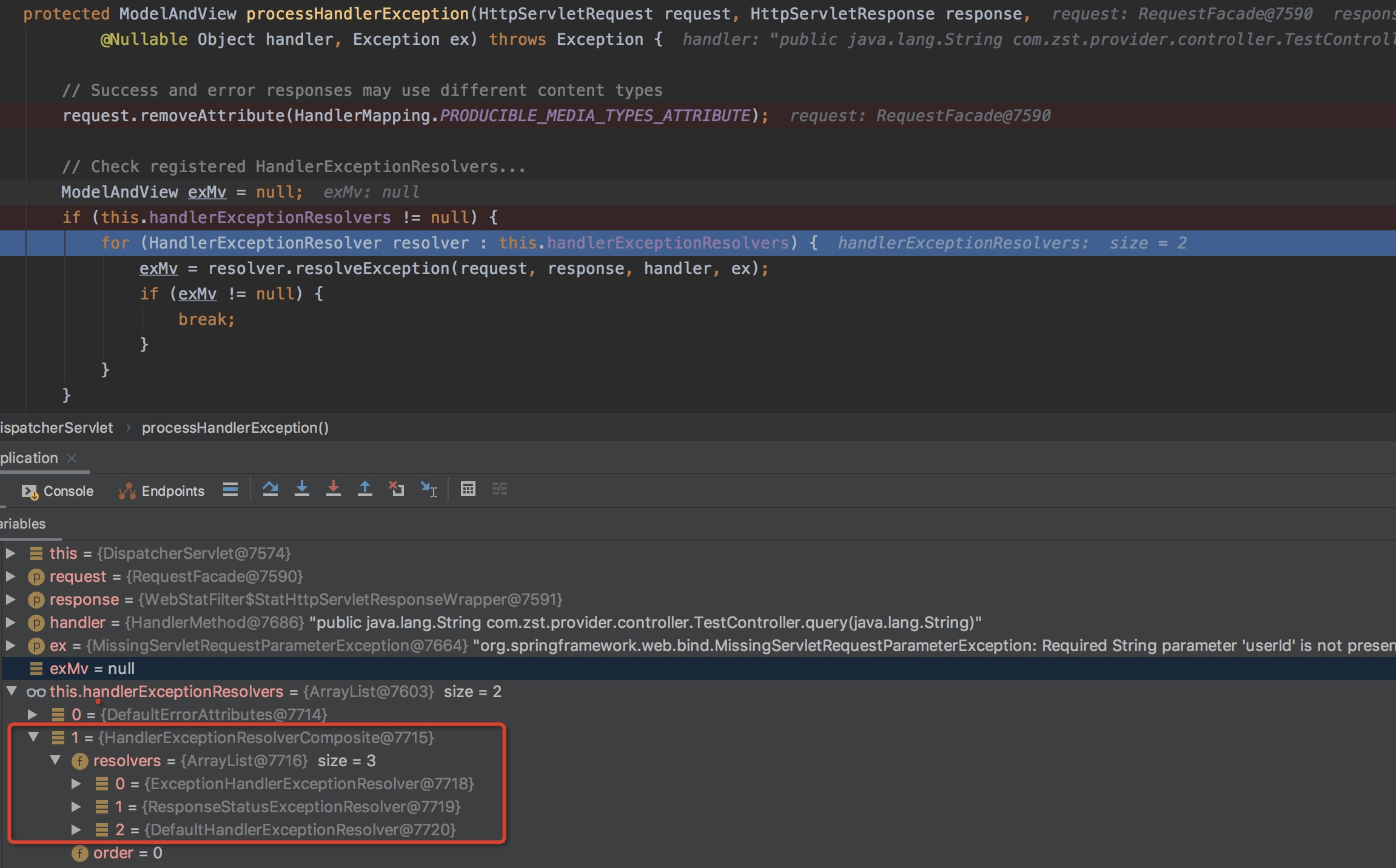Click the red Force Step Into icon
Image resolution: width=1396 pixels, height=868 pixels.
(x=334, y=489)
